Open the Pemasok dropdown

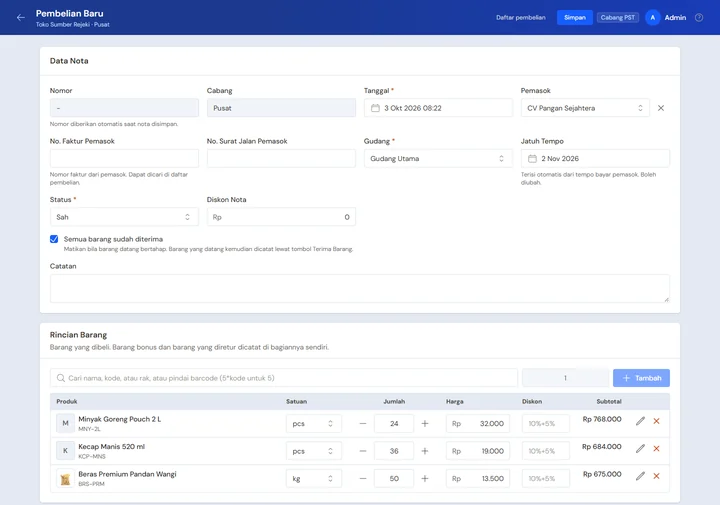[x=585, y=108]
